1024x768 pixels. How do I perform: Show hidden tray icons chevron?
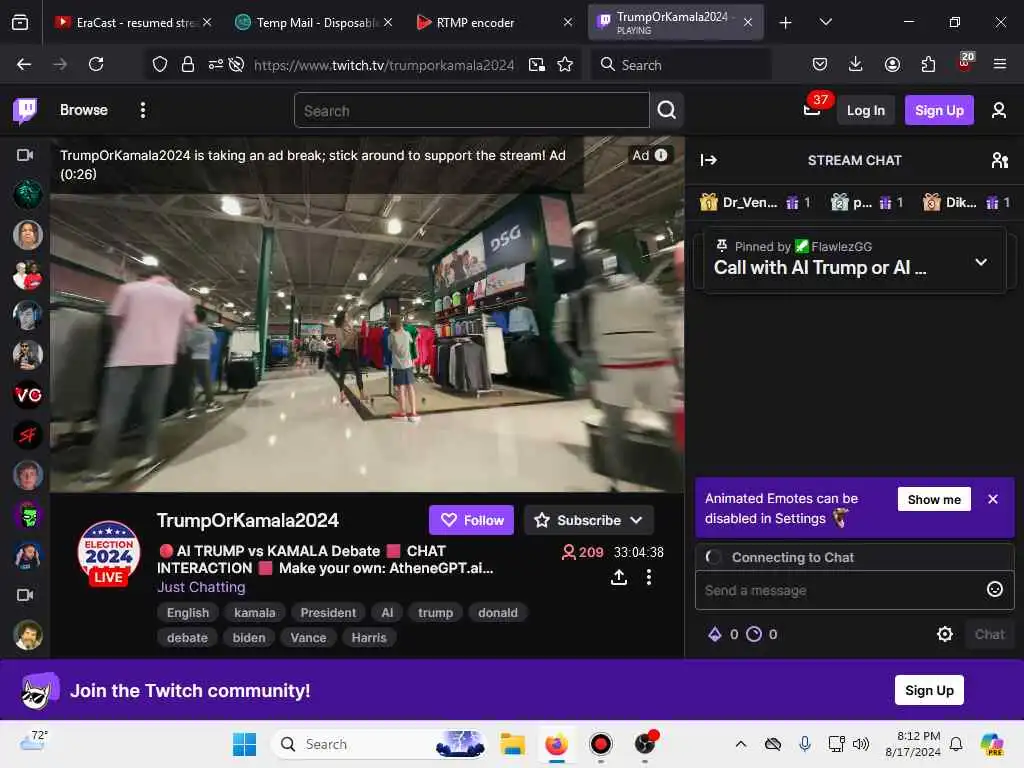(741, 744)
